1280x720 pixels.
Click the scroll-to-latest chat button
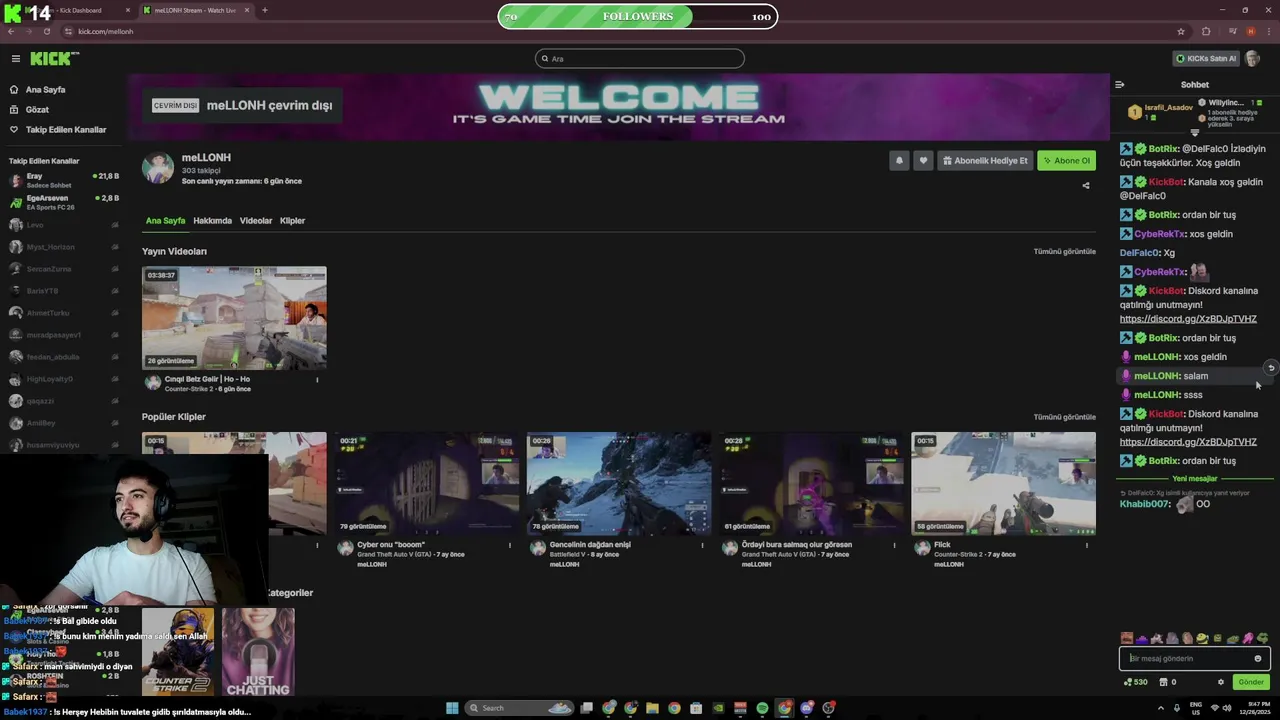(1271, 368)
